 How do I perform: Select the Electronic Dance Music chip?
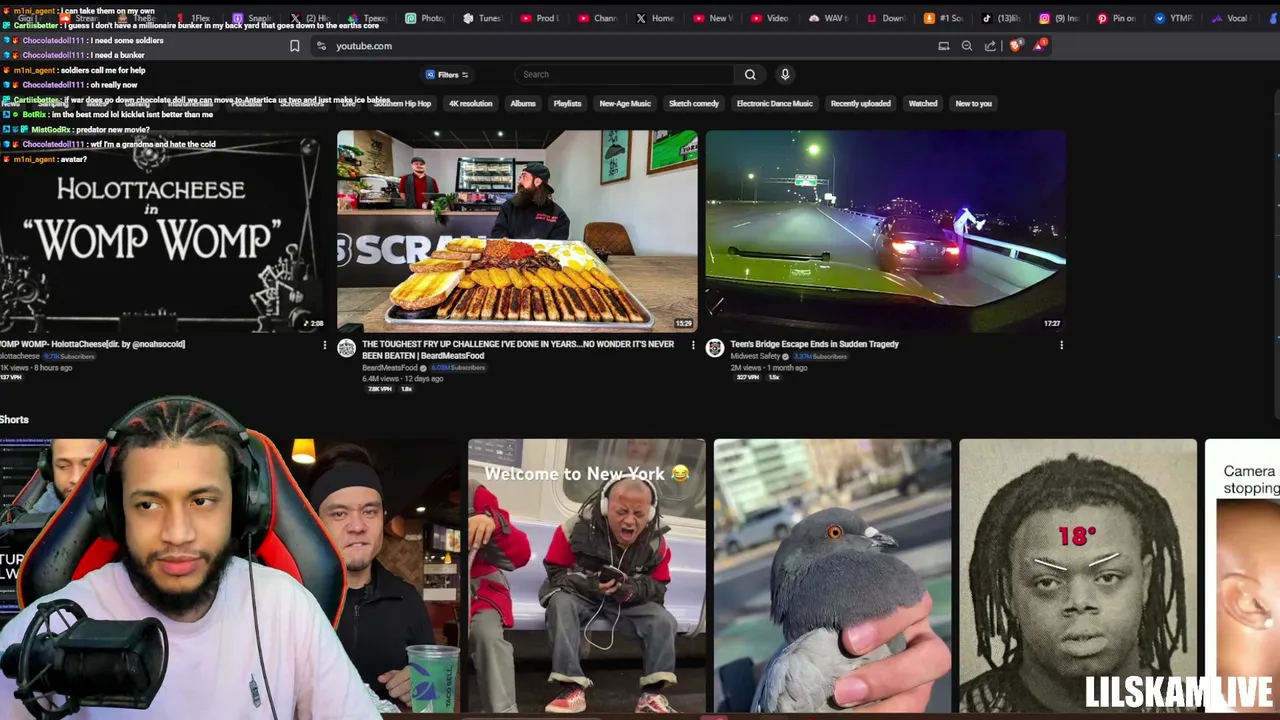(x=775, y=103)
